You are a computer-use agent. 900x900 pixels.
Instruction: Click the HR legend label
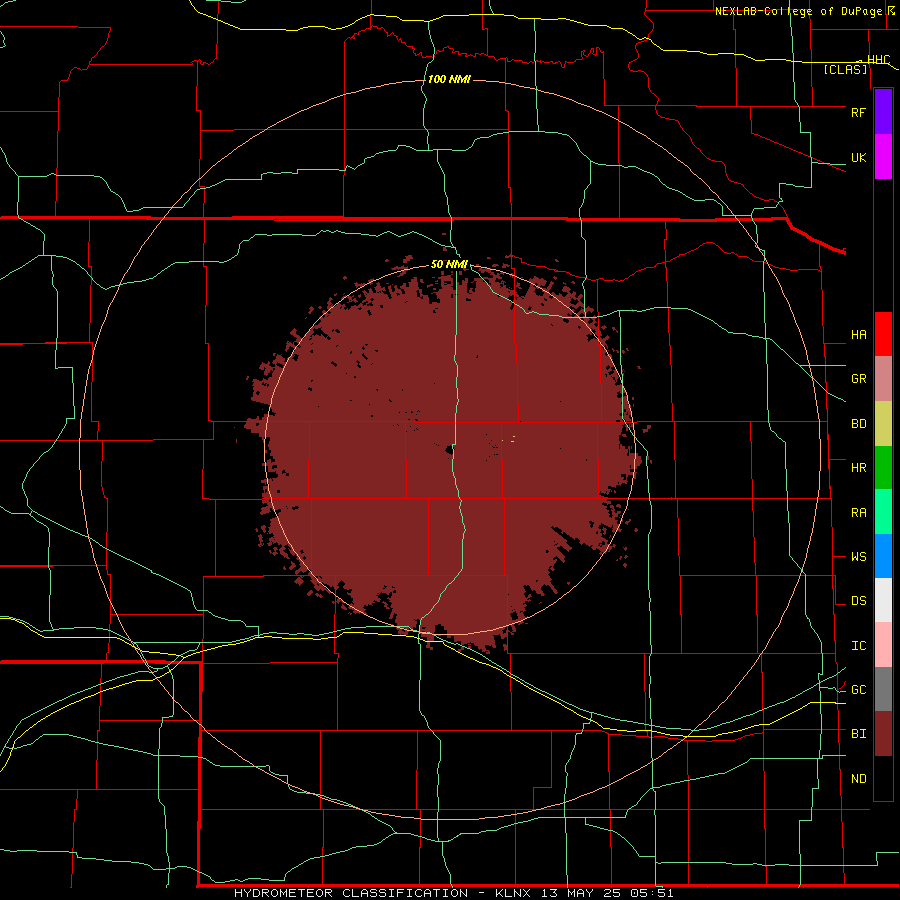(x=858, y=468)
